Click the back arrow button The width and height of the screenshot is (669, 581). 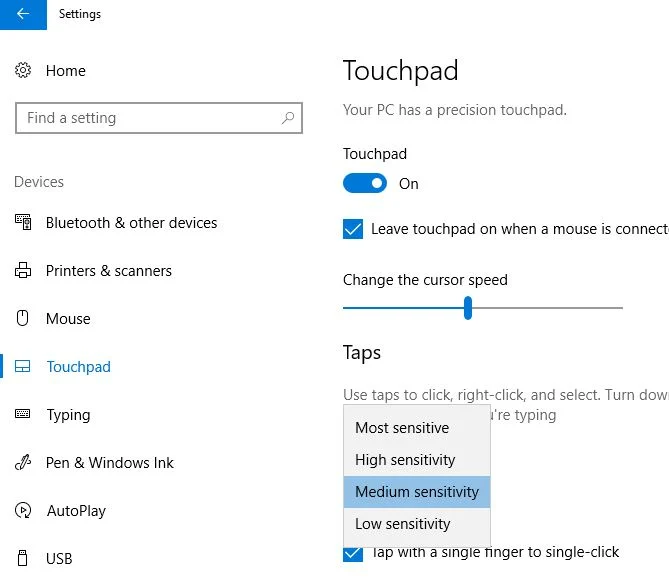[23, 15]
